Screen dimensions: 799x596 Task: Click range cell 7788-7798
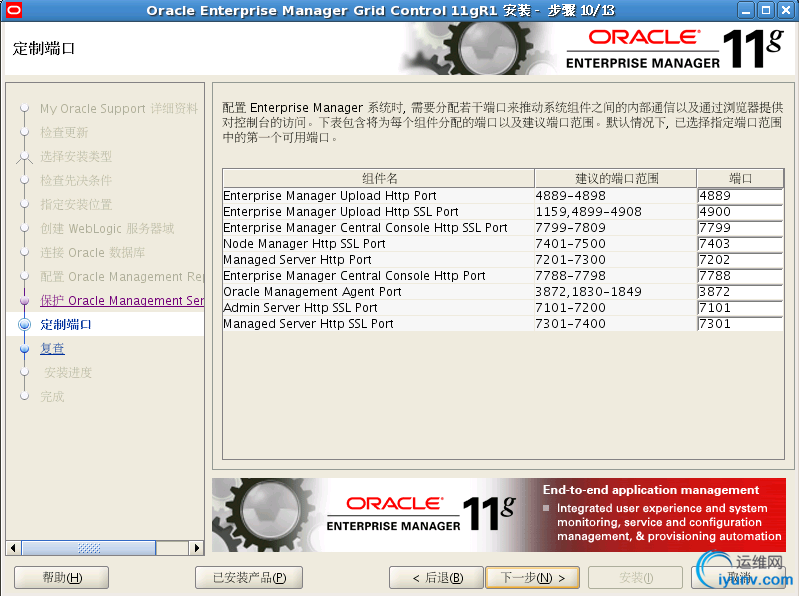615,276
